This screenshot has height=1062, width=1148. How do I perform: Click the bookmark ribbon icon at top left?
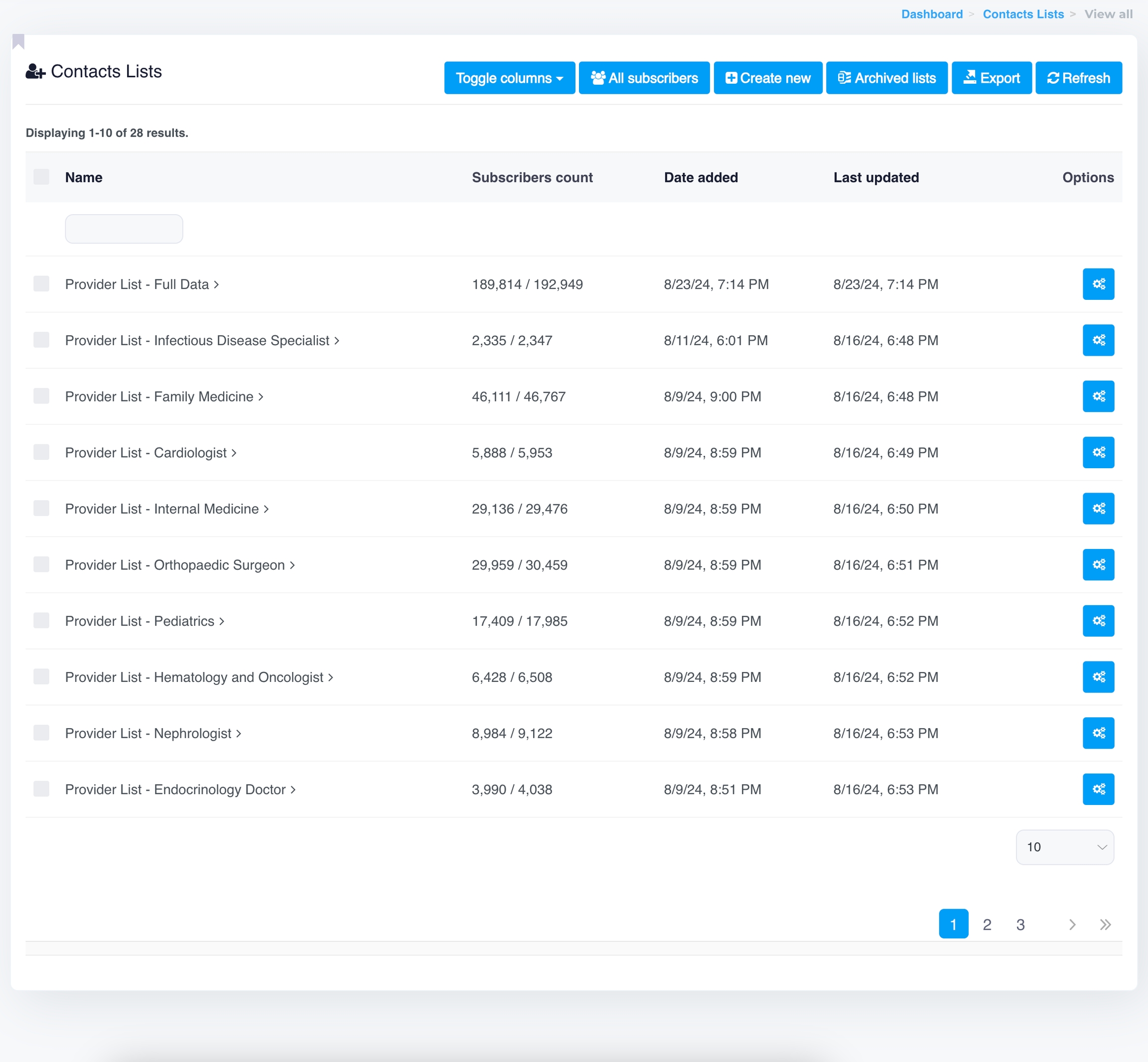coord(18,41)
